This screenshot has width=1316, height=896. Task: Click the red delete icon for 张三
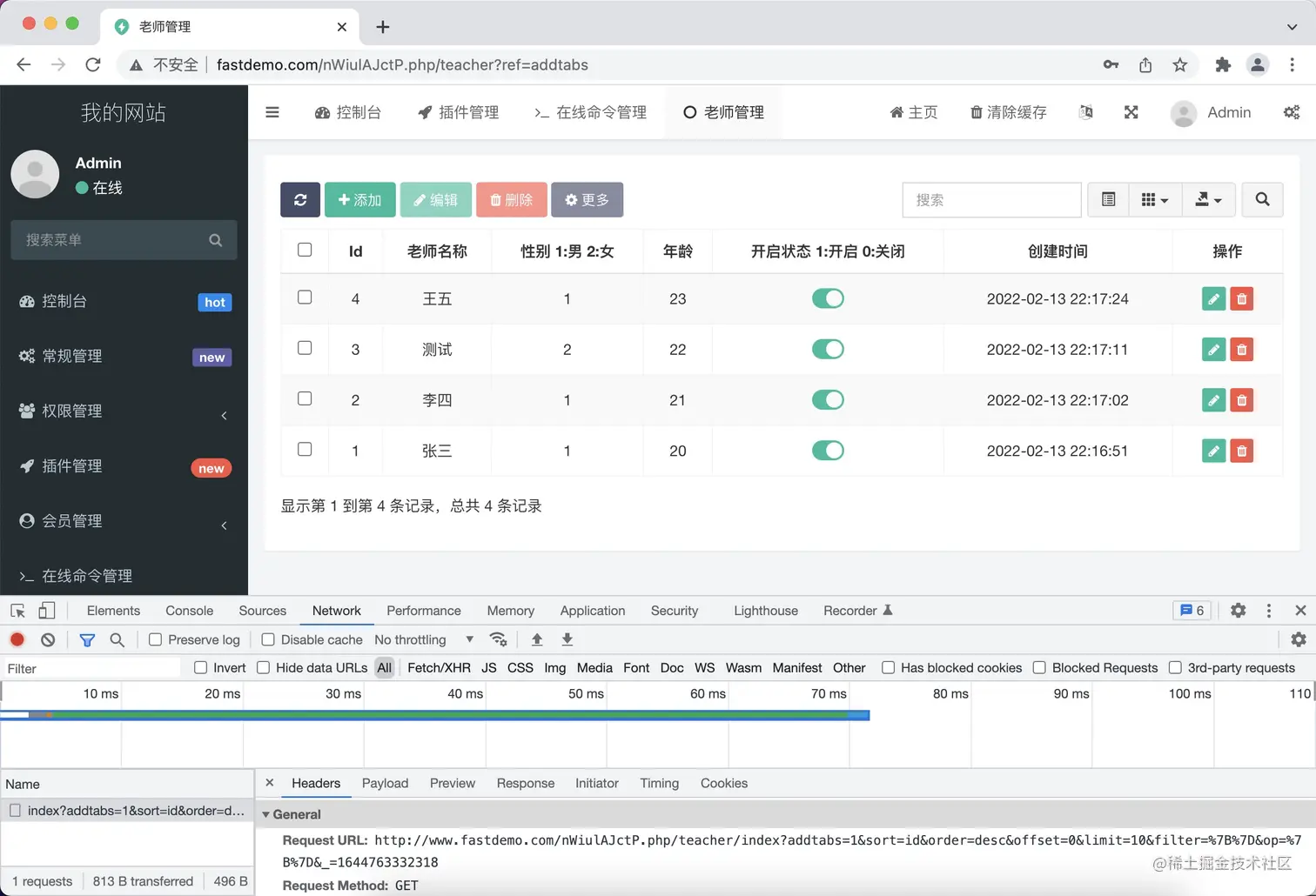[x=1242, y=451]
